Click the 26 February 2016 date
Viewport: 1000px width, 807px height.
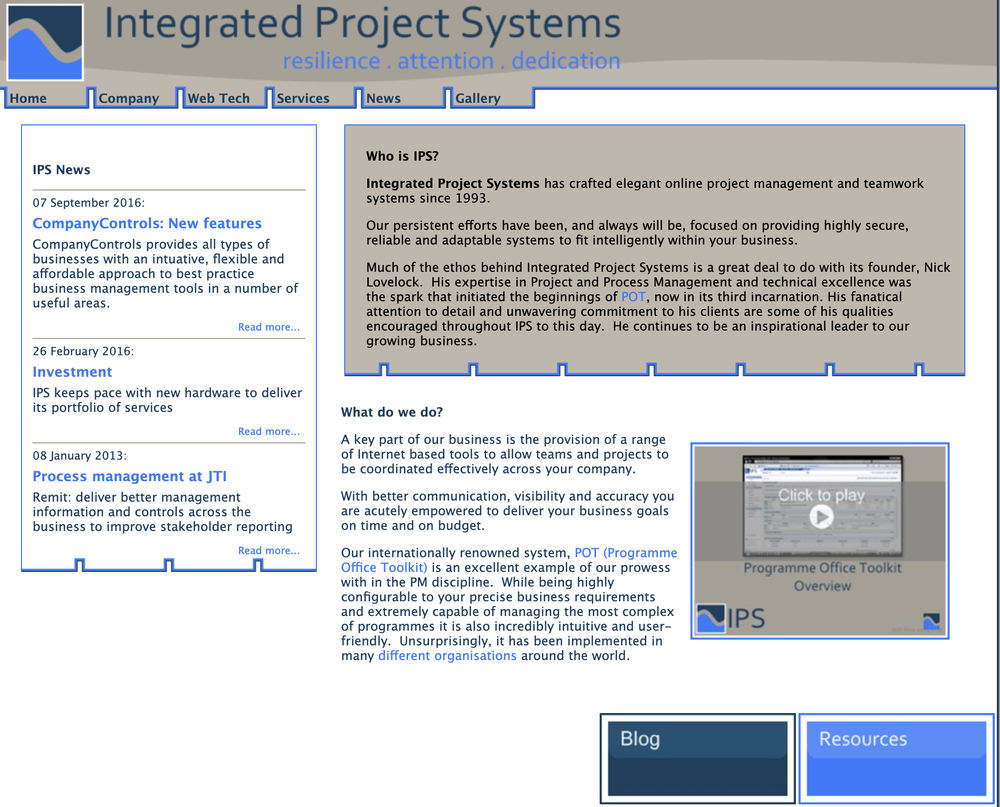click(83, 352)
